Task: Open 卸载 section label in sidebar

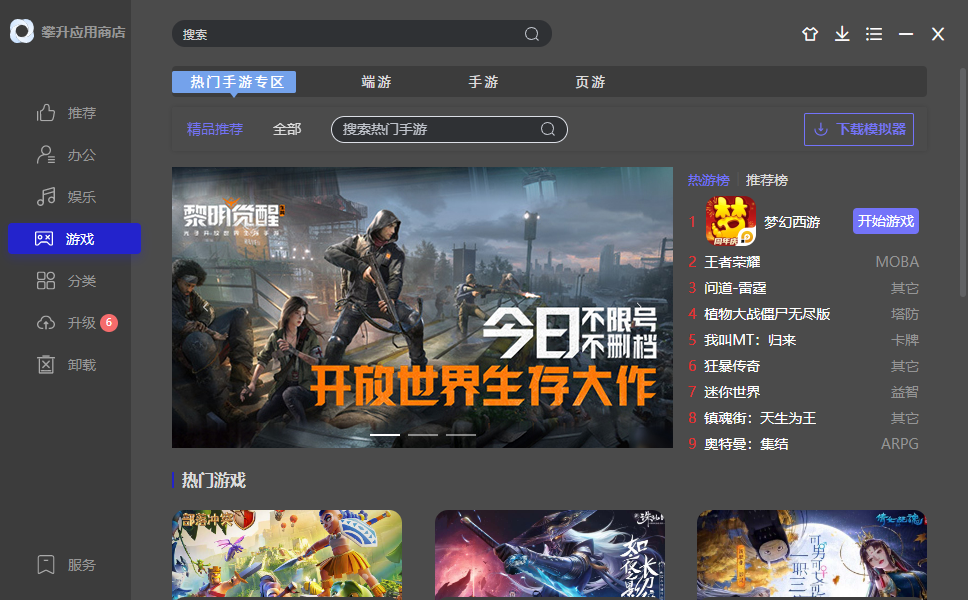Action: pos(81,365)
